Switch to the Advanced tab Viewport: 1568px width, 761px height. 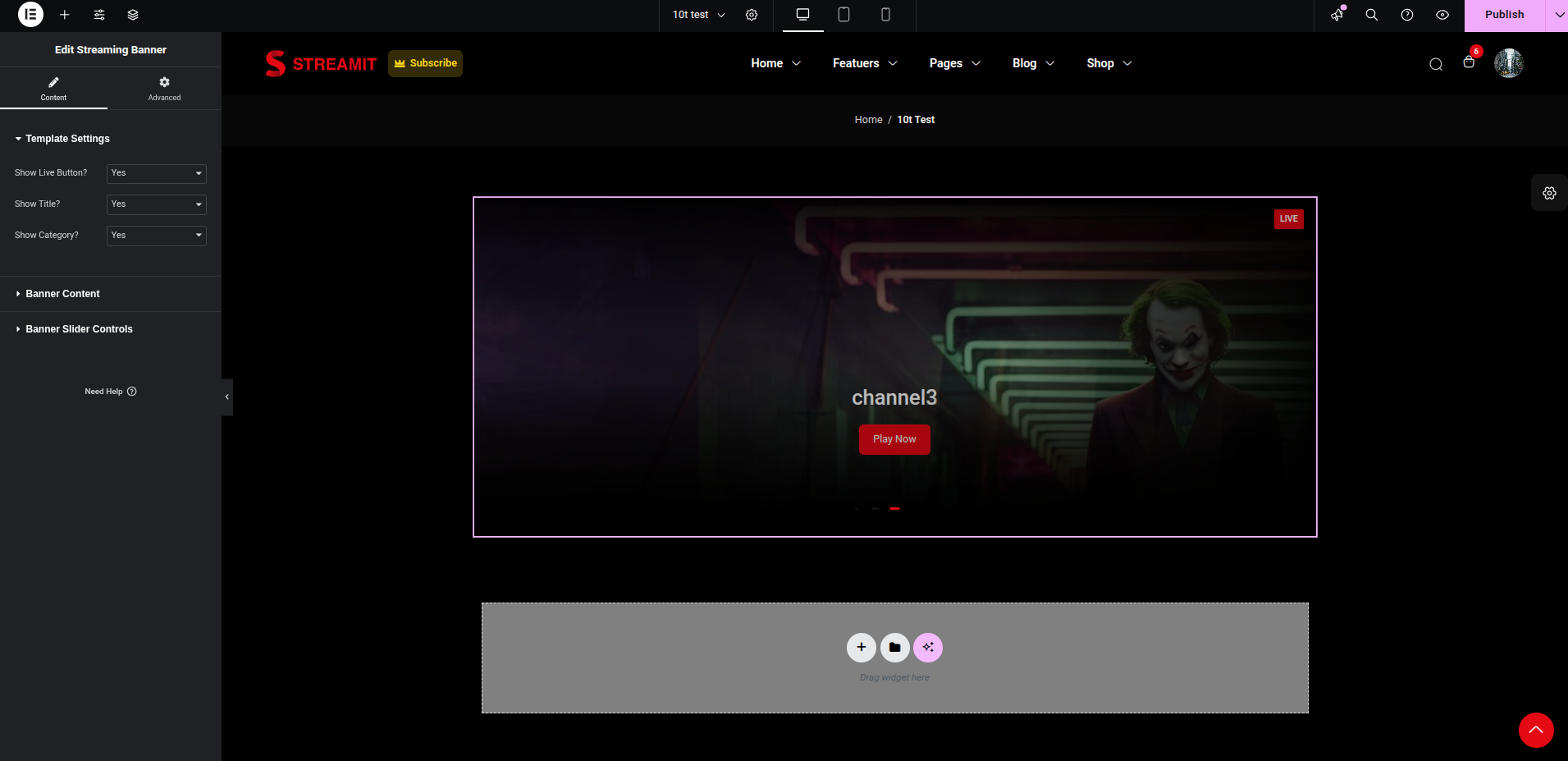click(164, 89)
